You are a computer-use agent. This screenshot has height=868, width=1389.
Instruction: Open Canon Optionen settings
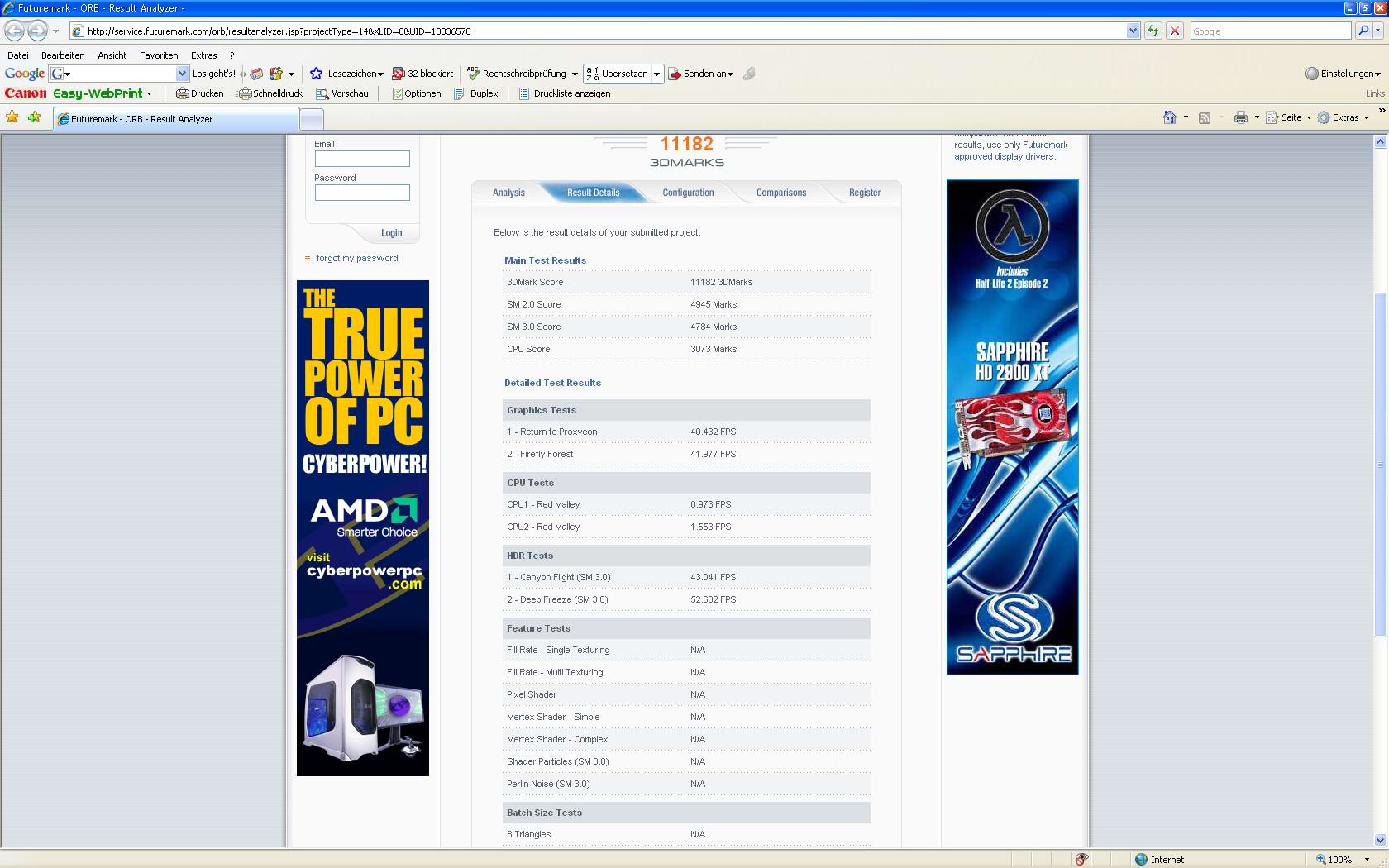(x=417, y=93)
